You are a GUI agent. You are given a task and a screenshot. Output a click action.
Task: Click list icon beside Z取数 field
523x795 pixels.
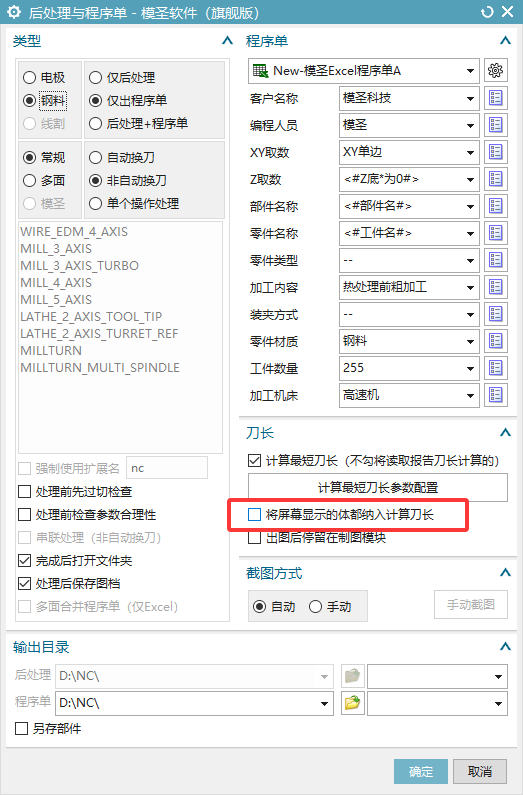[496, 179]
